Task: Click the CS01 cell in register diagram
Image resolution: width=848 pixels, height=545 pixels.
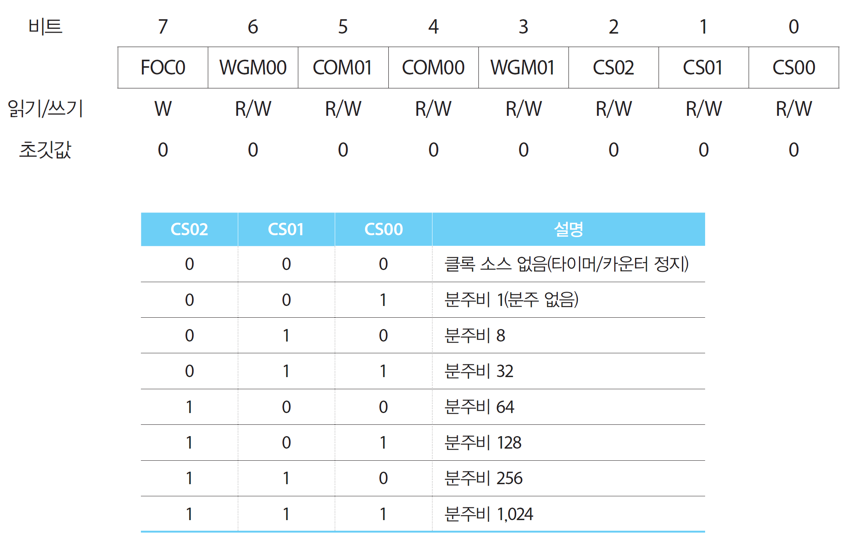Action: [704, 68]
